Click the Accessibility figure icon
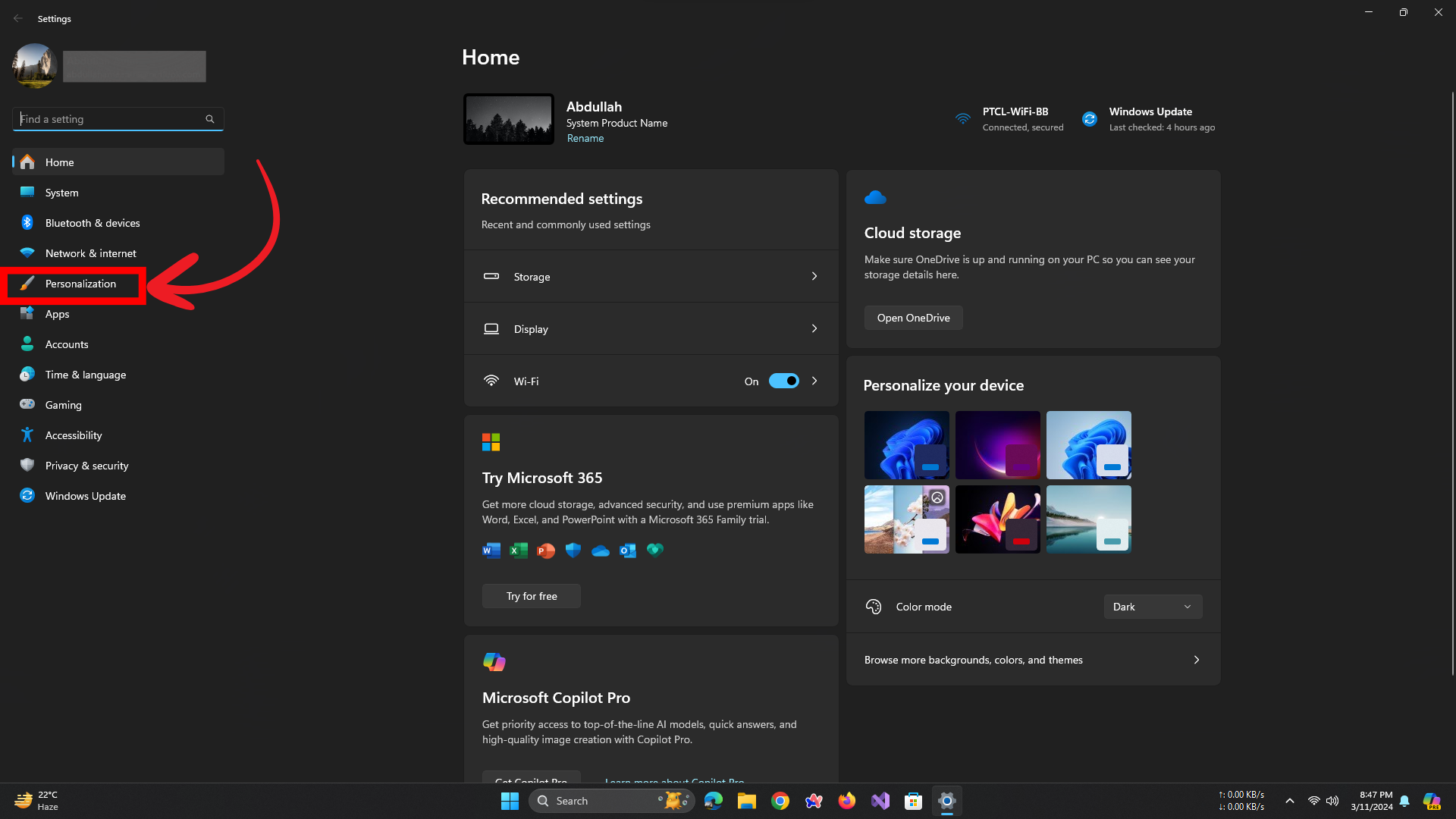The width and height of the screenshot is (1456, 819). point(27,435)
